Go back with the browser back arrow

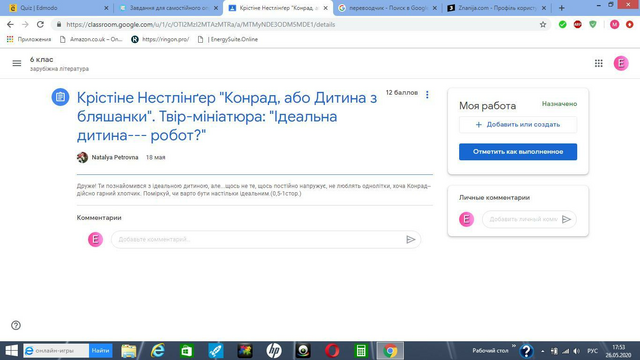pos(10,24)
